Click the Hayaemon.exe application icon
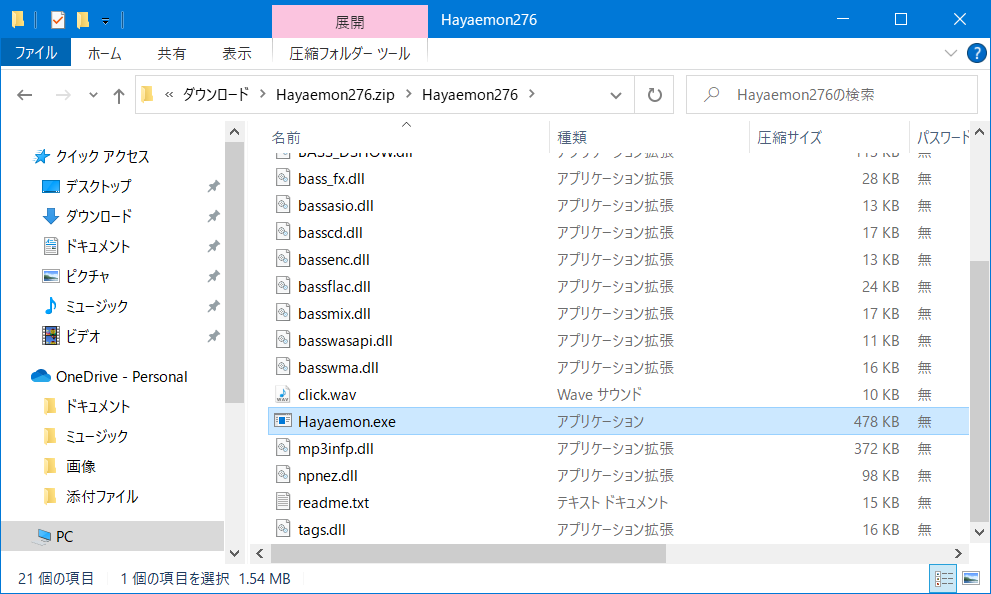The width and height of the screenshot is (991, 594). pyautogui.click(x=283, y=421)
